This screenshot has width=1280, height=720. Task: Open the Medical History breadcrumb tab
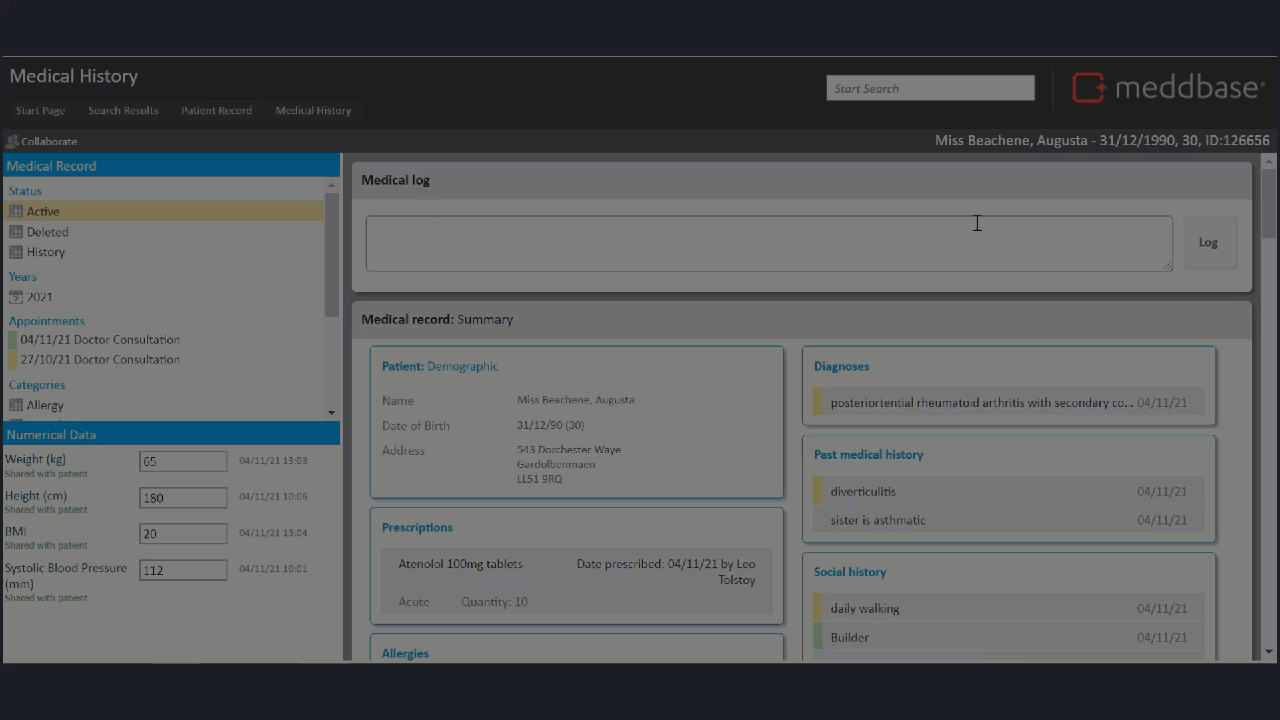313,111
